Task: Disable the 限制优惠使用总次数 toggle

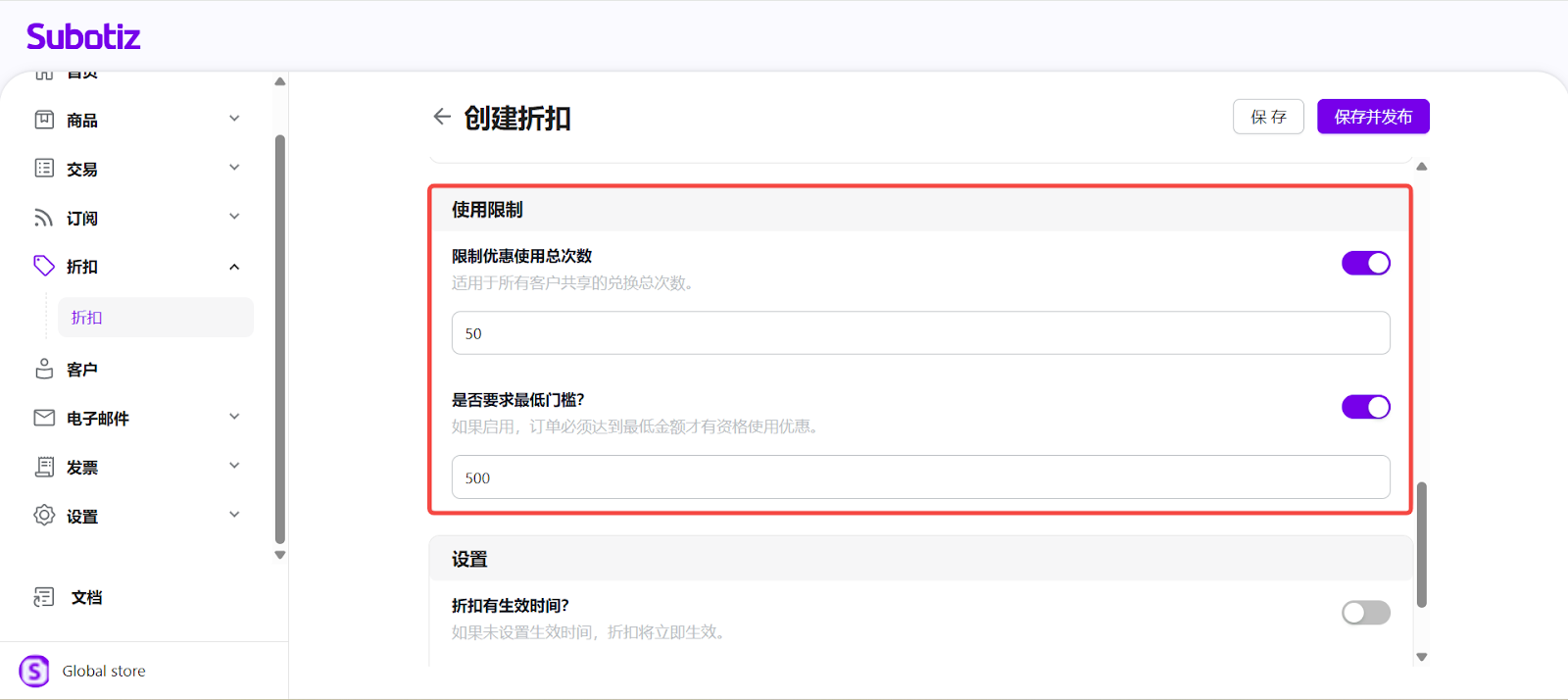Action: (1365, 263)
